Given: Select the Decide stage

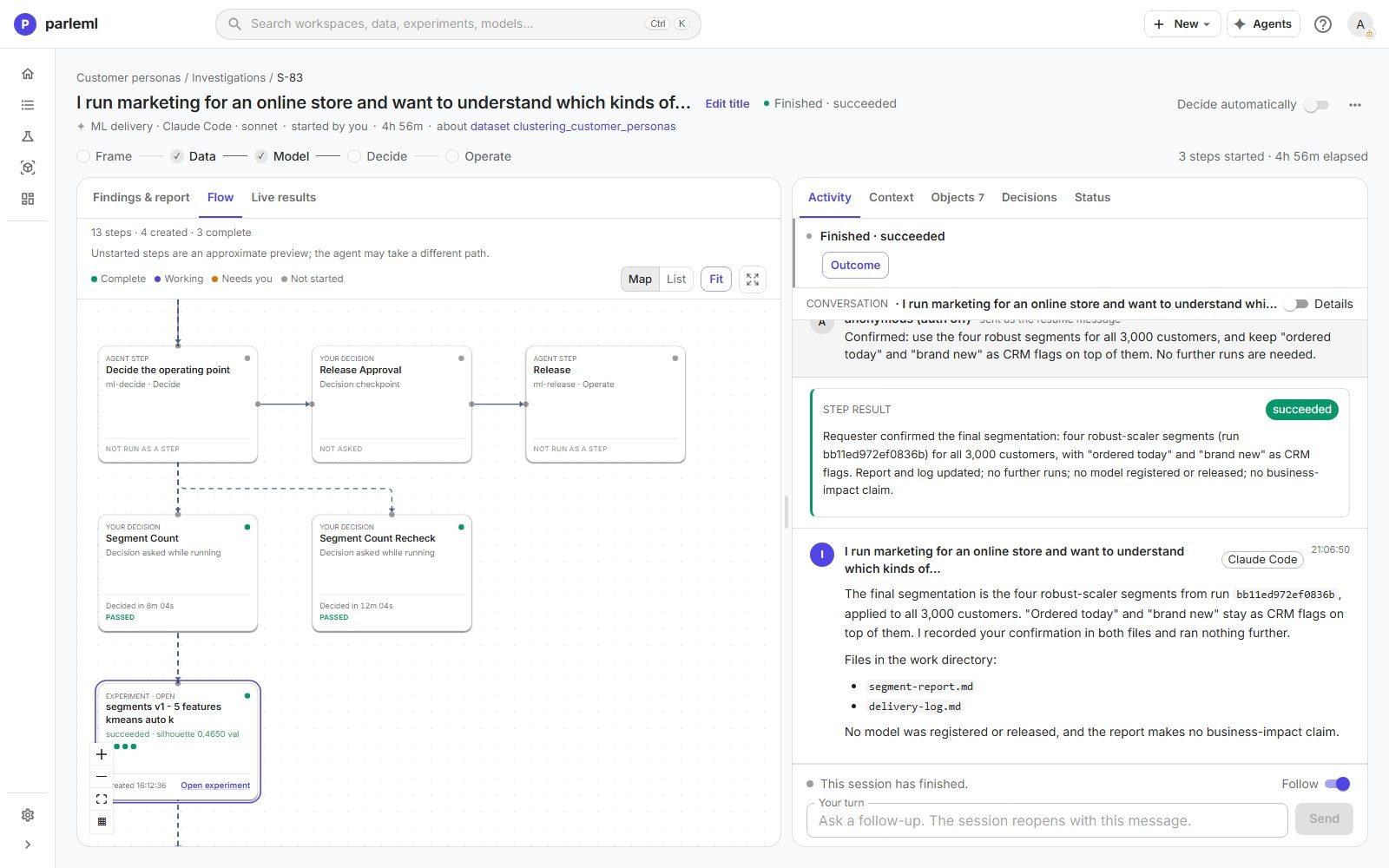Looking at the screenshot, I should [378, 156].
